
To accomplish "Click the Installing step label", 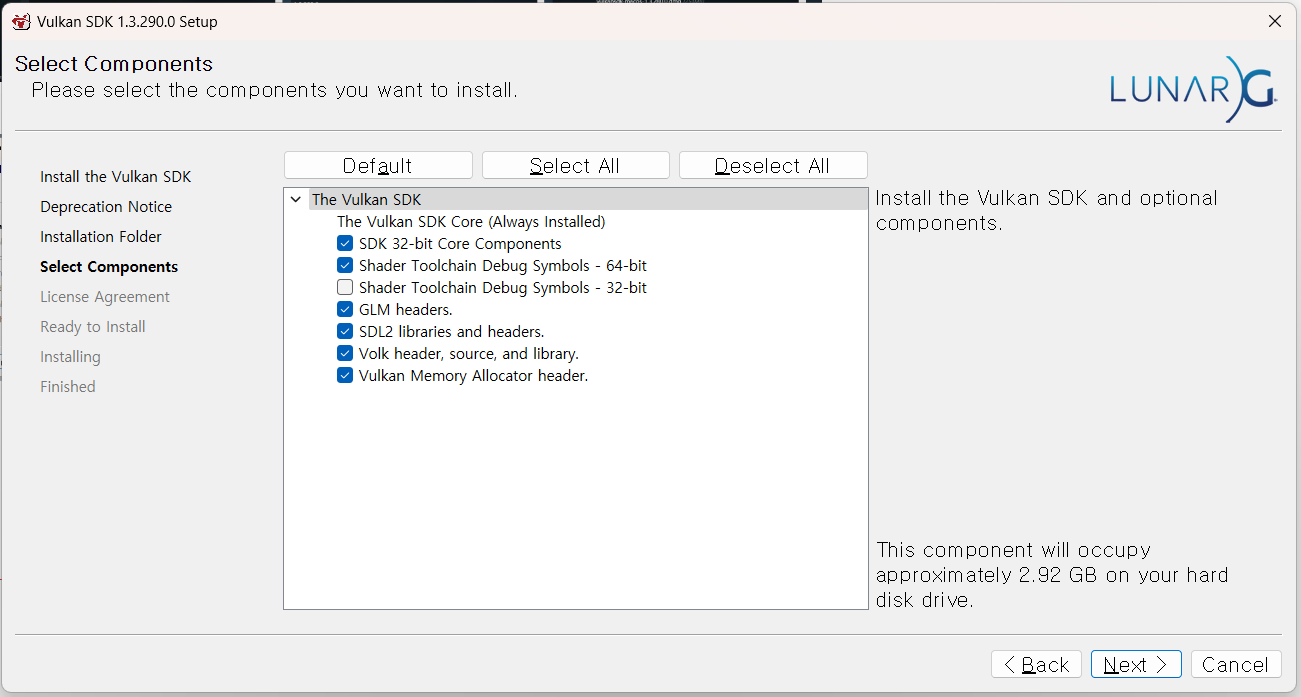I will tap(70, 356).
